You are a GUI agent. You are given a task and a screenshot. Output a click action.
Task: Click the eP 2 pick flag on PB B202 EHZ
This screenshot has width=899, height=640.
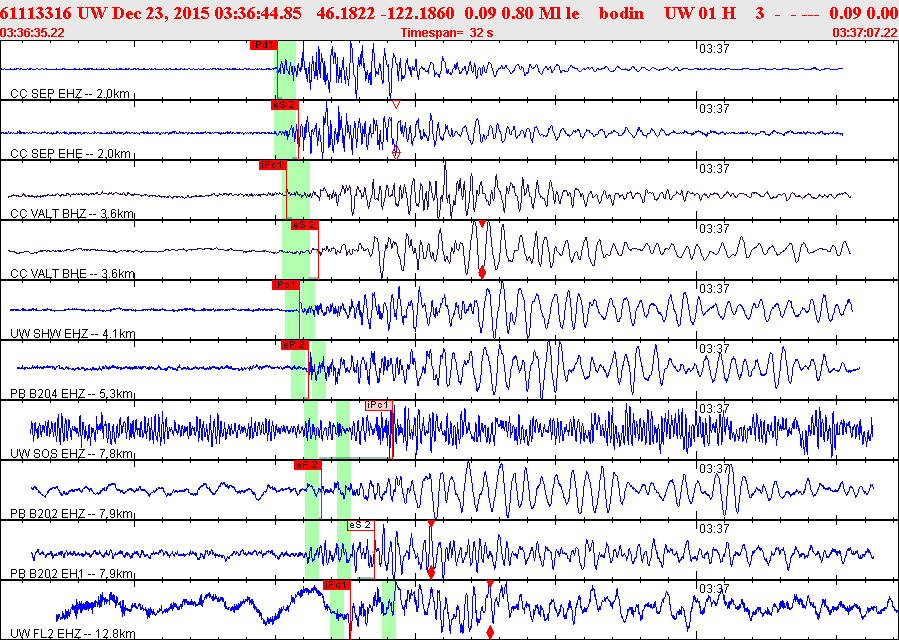(308, 465)
